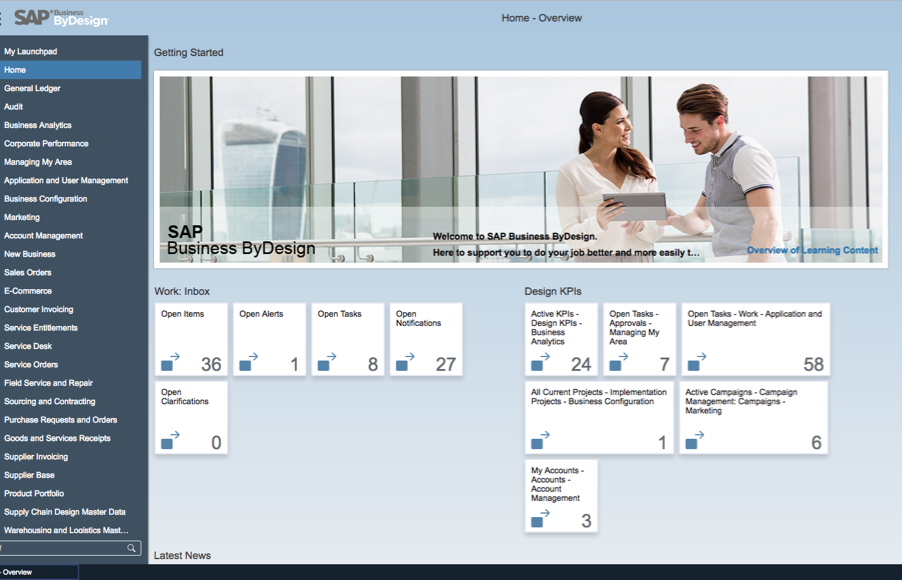
Task: Open Supplier Invoicing work center
Action: click(70, 456)
